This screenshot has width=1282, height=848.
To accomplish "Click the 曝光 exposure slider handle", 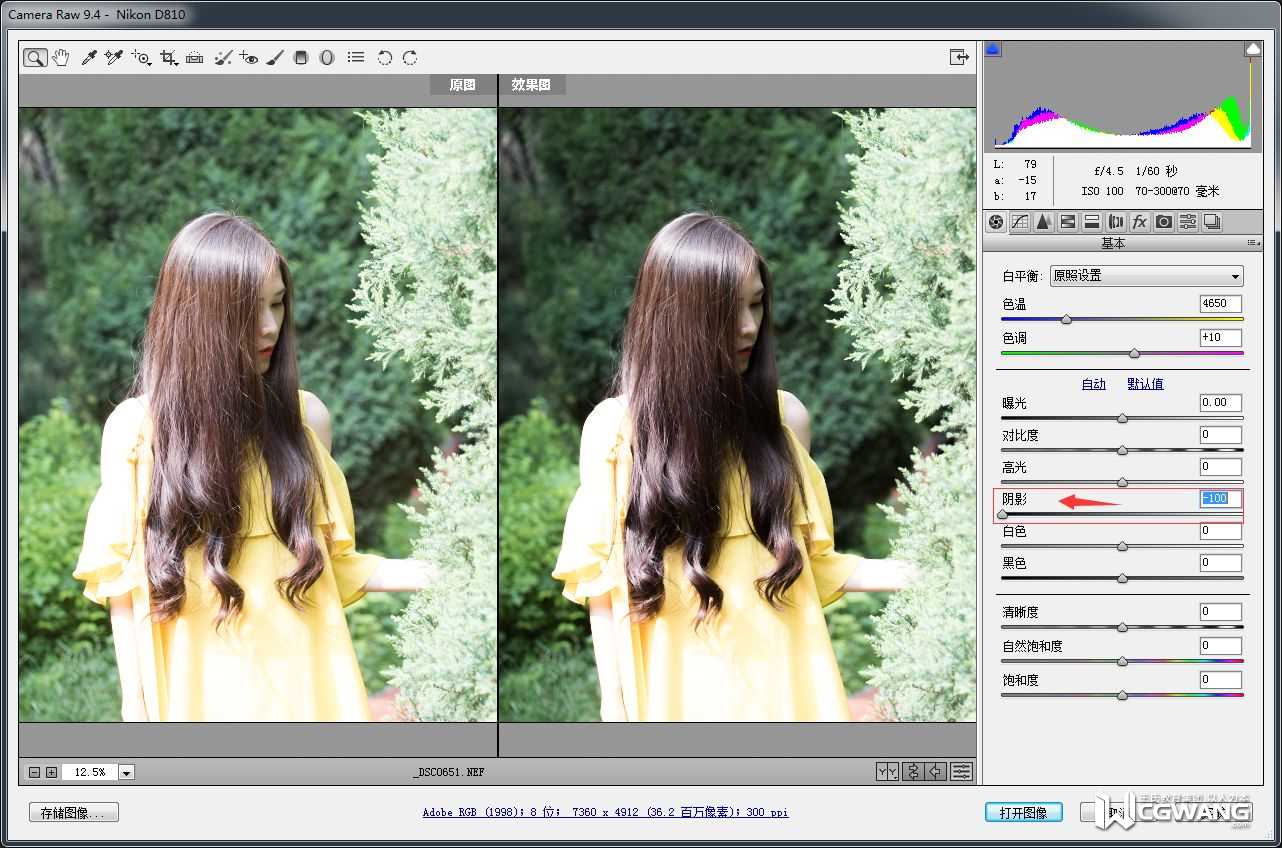I will pos(1122,418).
